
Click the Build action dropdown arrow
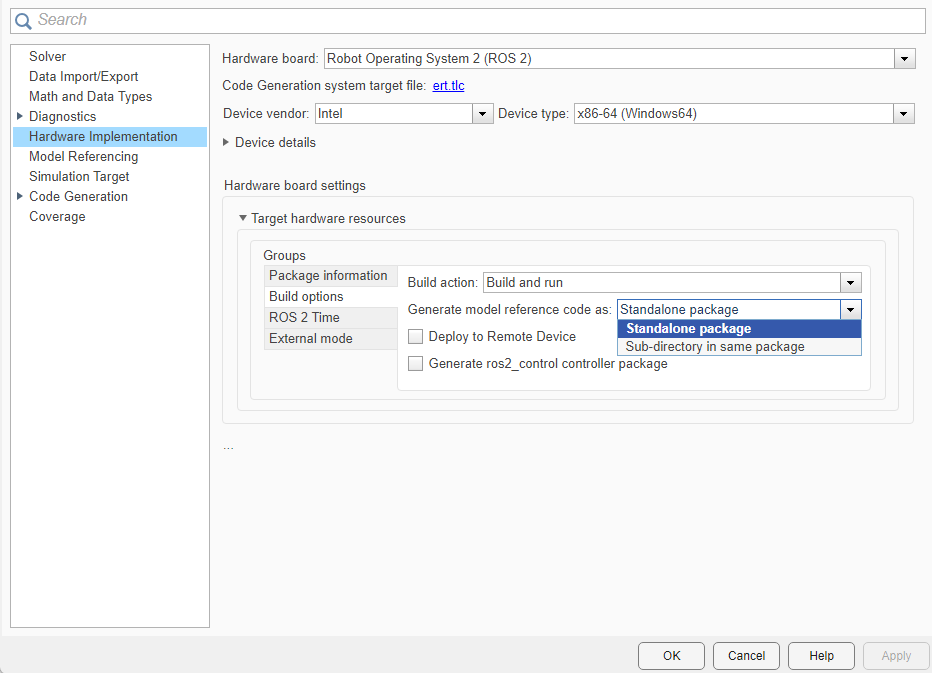pyautogui.click(x=850, y=282)
